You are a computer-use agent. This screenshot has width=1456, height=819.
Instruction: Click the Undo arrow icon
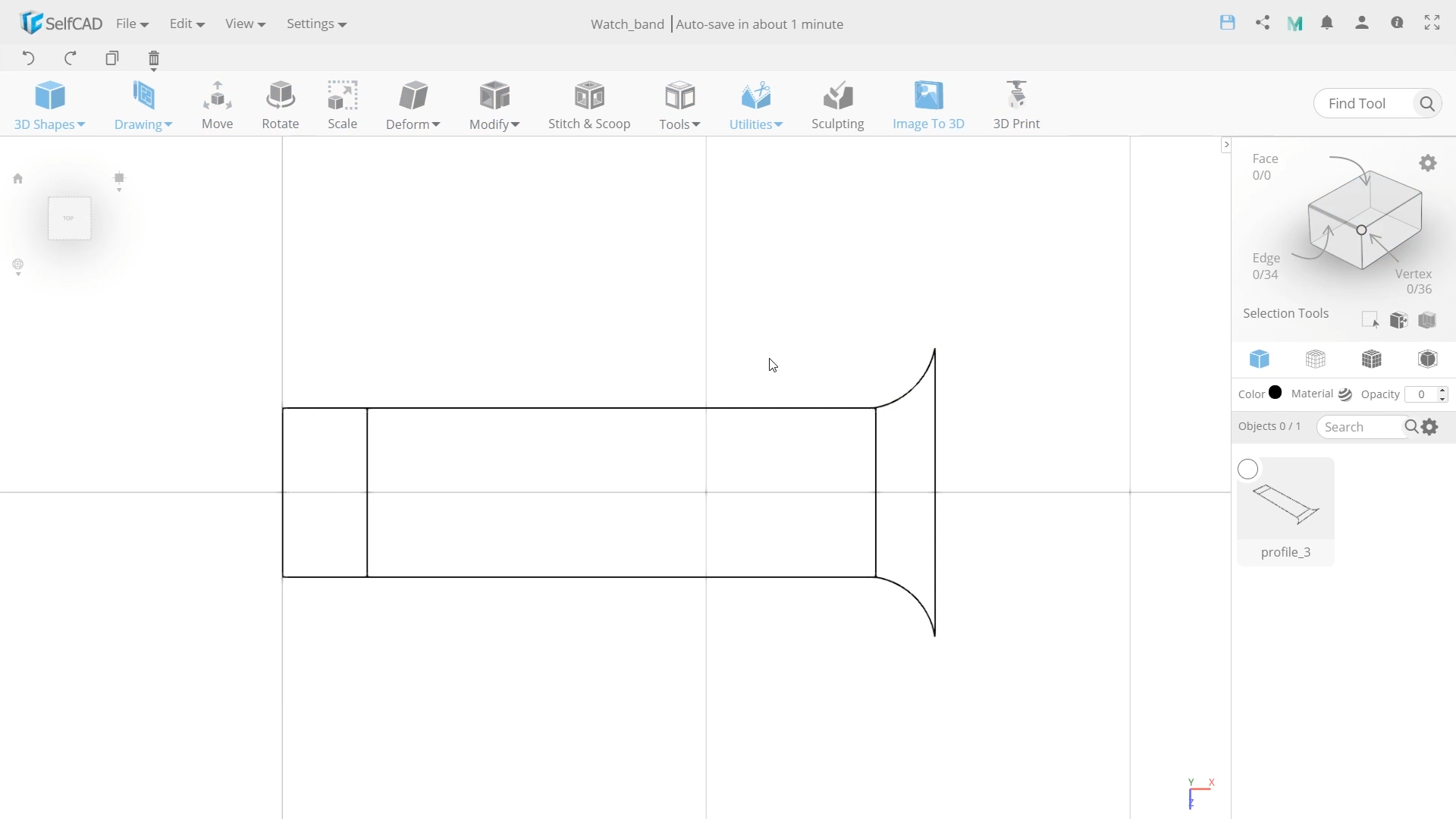[29, 58]
